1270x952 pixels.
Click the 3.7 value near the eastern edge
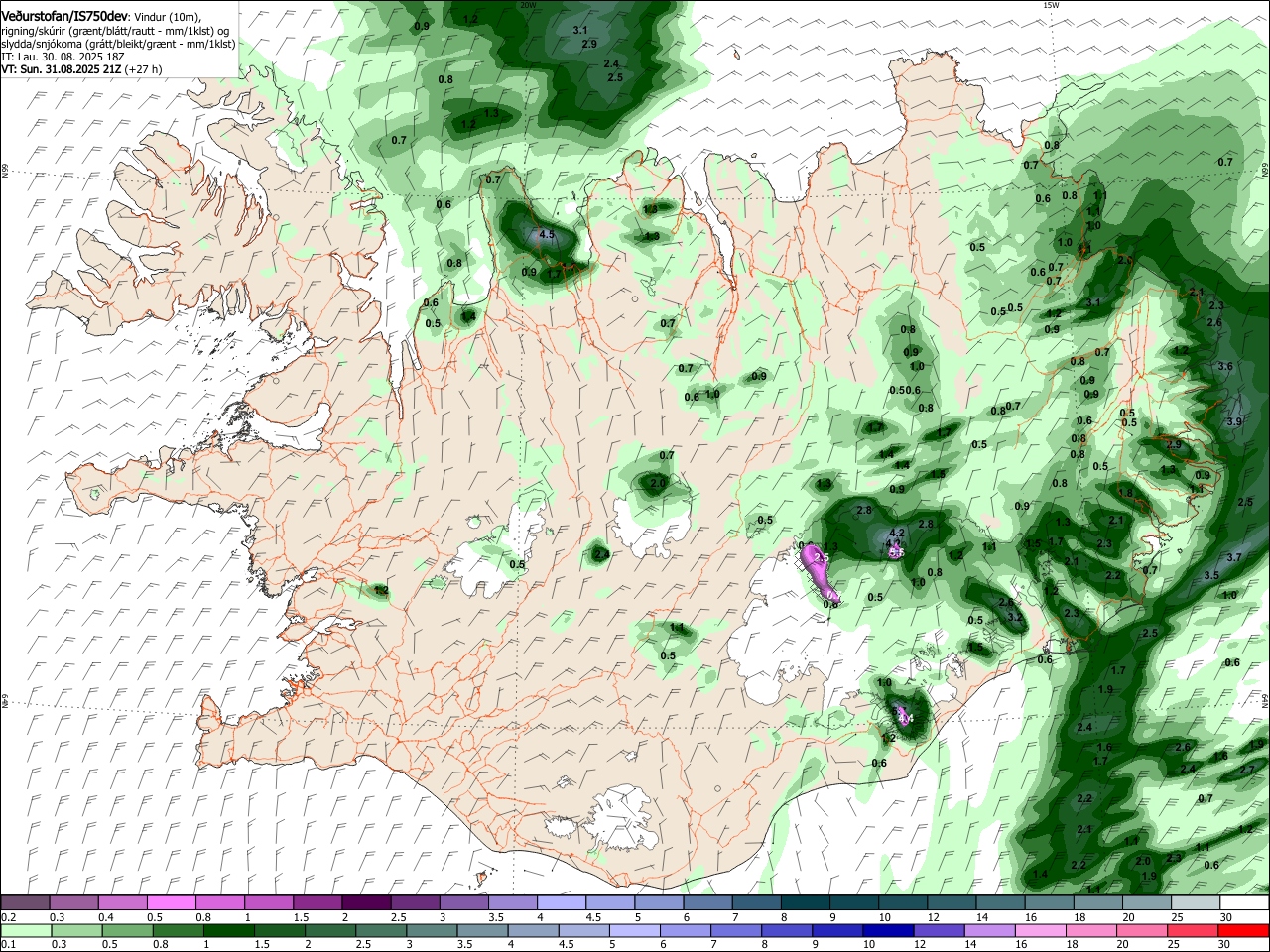pyautogui.click(x=1234, y=558)
